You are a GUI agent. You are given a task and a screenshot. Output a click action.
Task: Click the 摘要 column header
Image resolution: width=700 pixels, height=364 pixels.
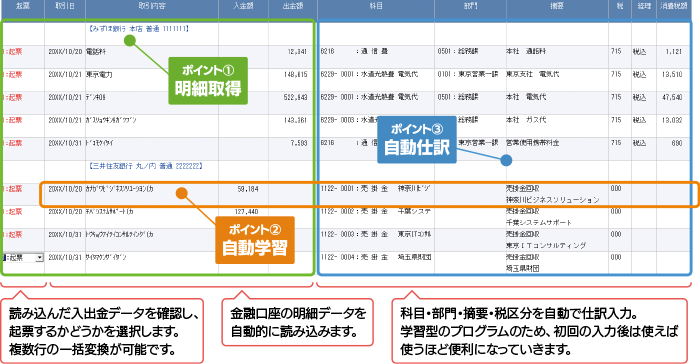[557, 6]
